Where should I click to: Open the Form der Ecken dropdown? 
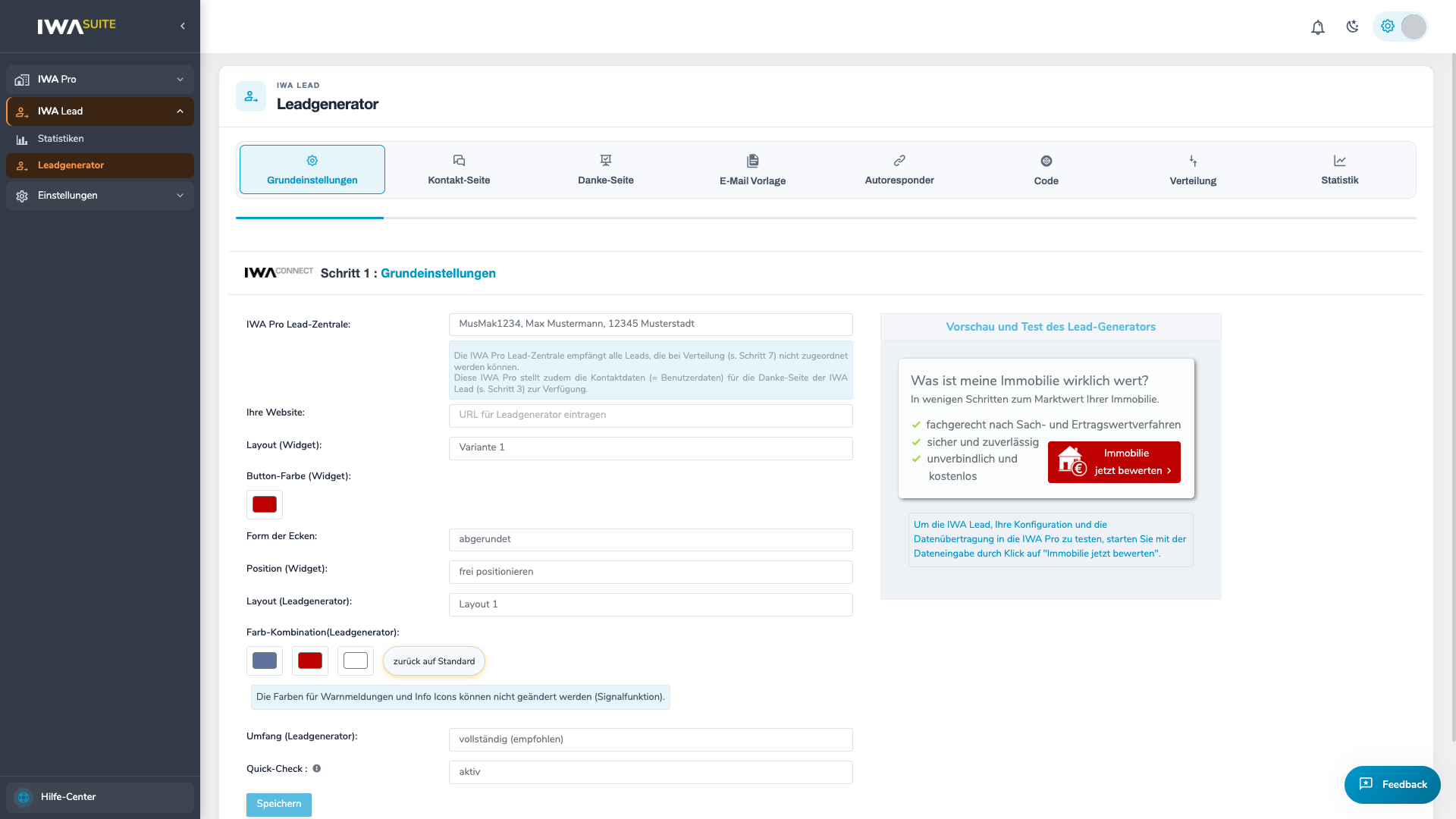coord(651,540)
